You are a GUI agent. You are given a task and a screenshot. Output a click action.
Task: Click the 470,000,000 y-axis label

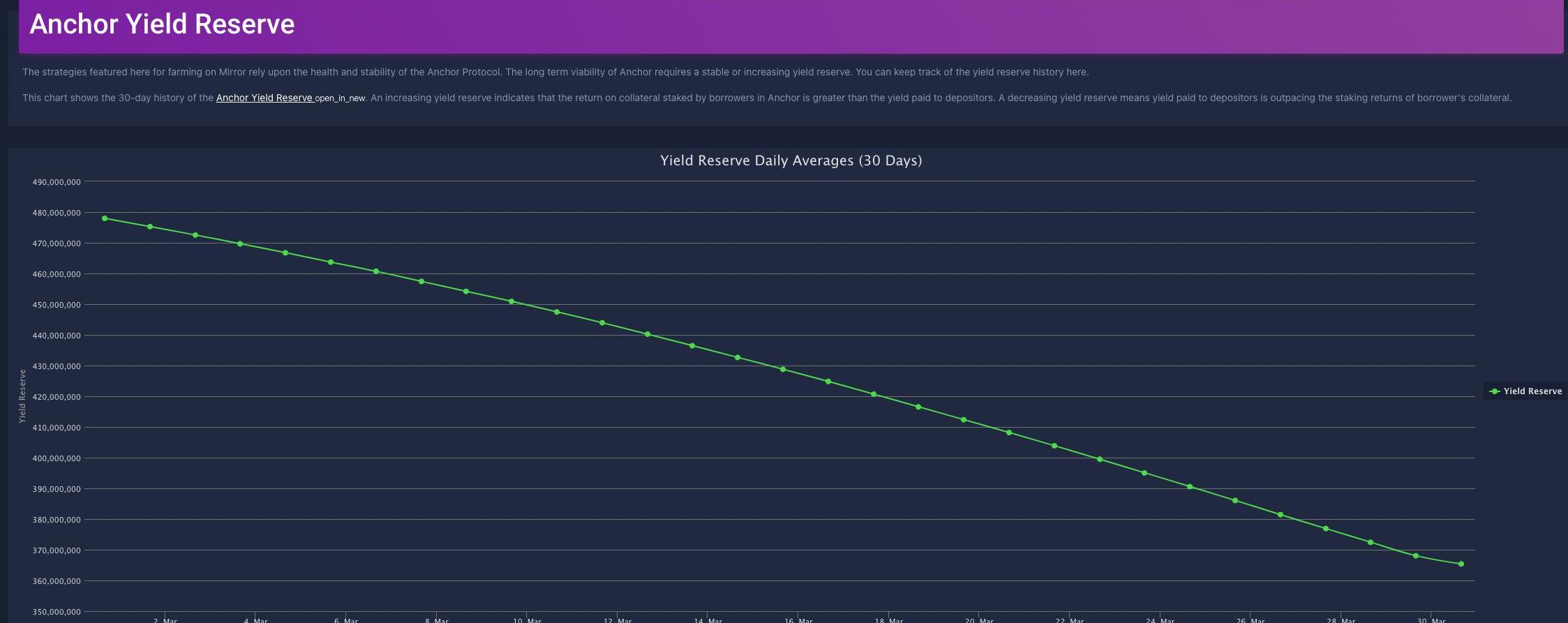coord(57,243)
